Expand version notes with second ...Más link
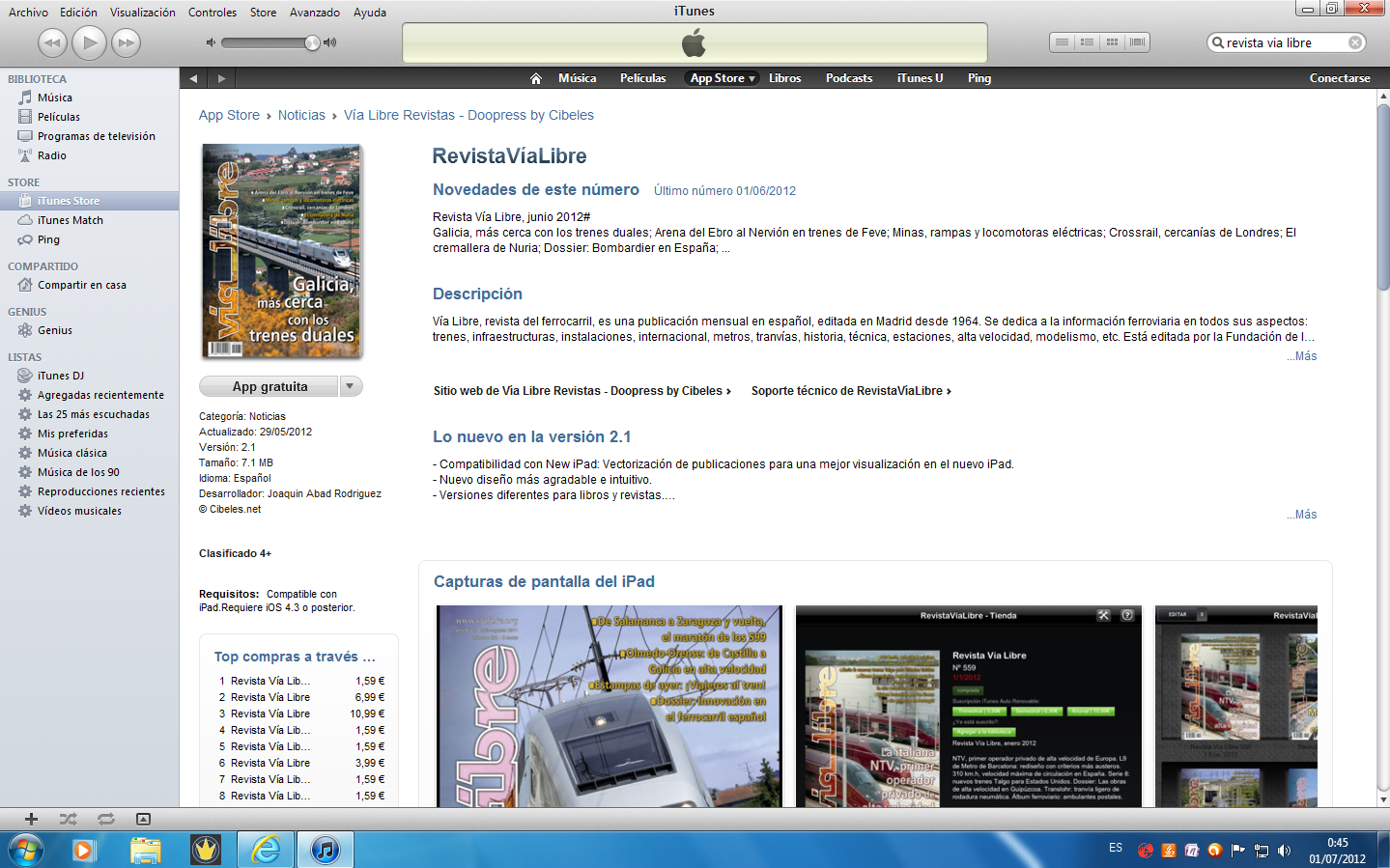1390x868 pixels. point(1302,515)
